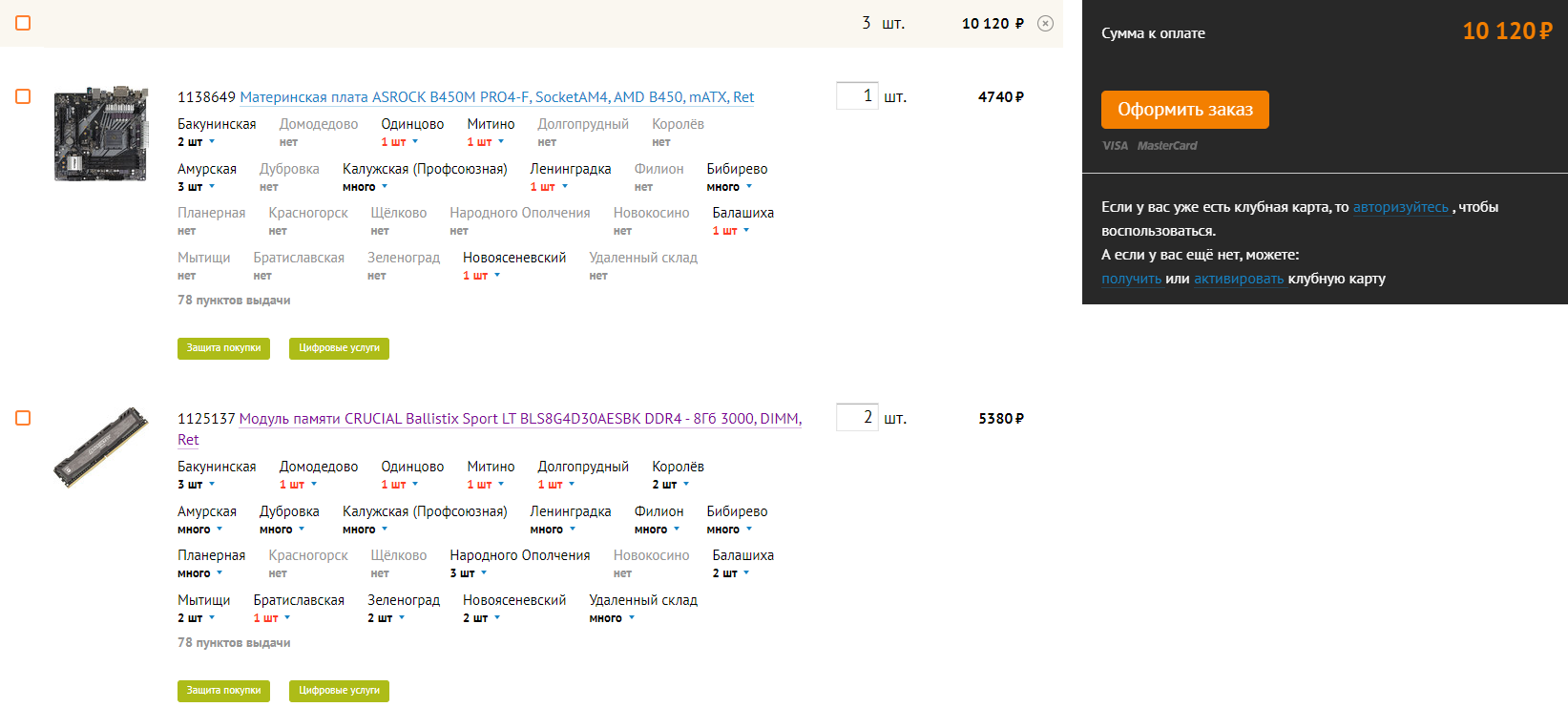Click the VISA logo under the order button
The height and width of the screenshot is (707, 1568).
[1115, 146]
